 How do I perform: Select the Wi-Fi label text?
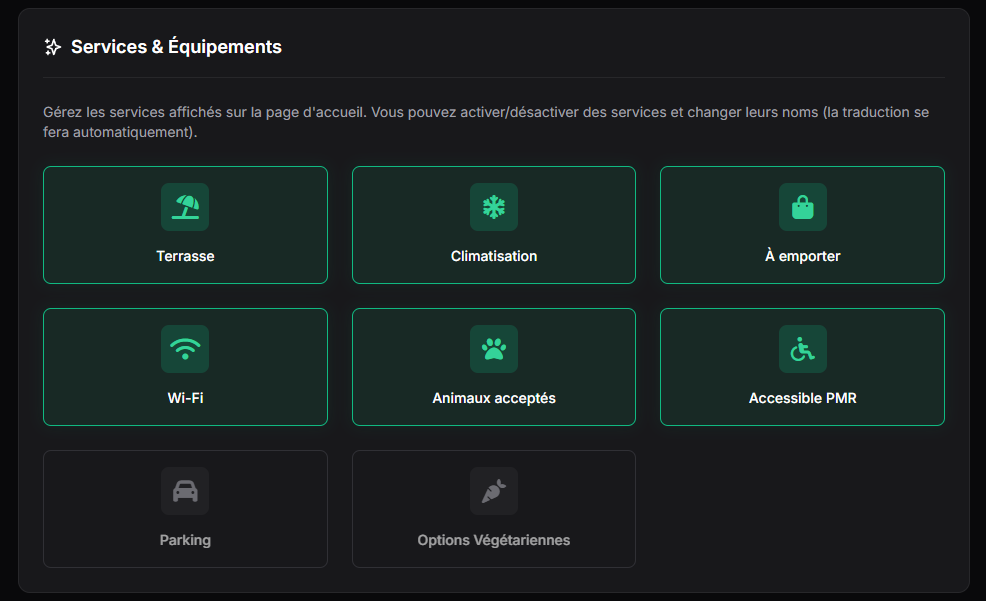(x=185, y=398)
